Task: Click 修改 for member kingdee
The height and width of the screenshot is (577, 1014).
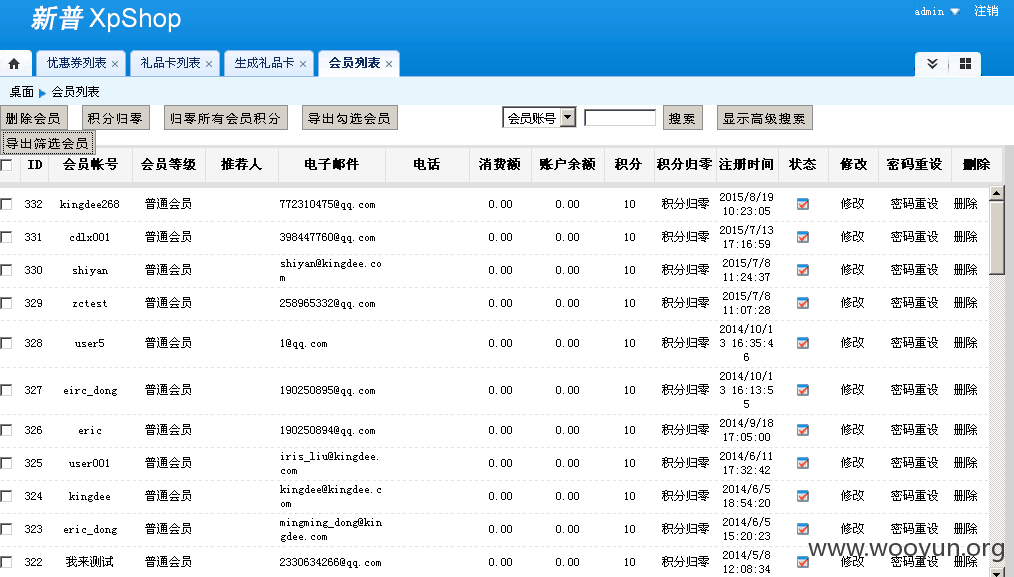Action: pyautogui.click(x=852, y=495)
